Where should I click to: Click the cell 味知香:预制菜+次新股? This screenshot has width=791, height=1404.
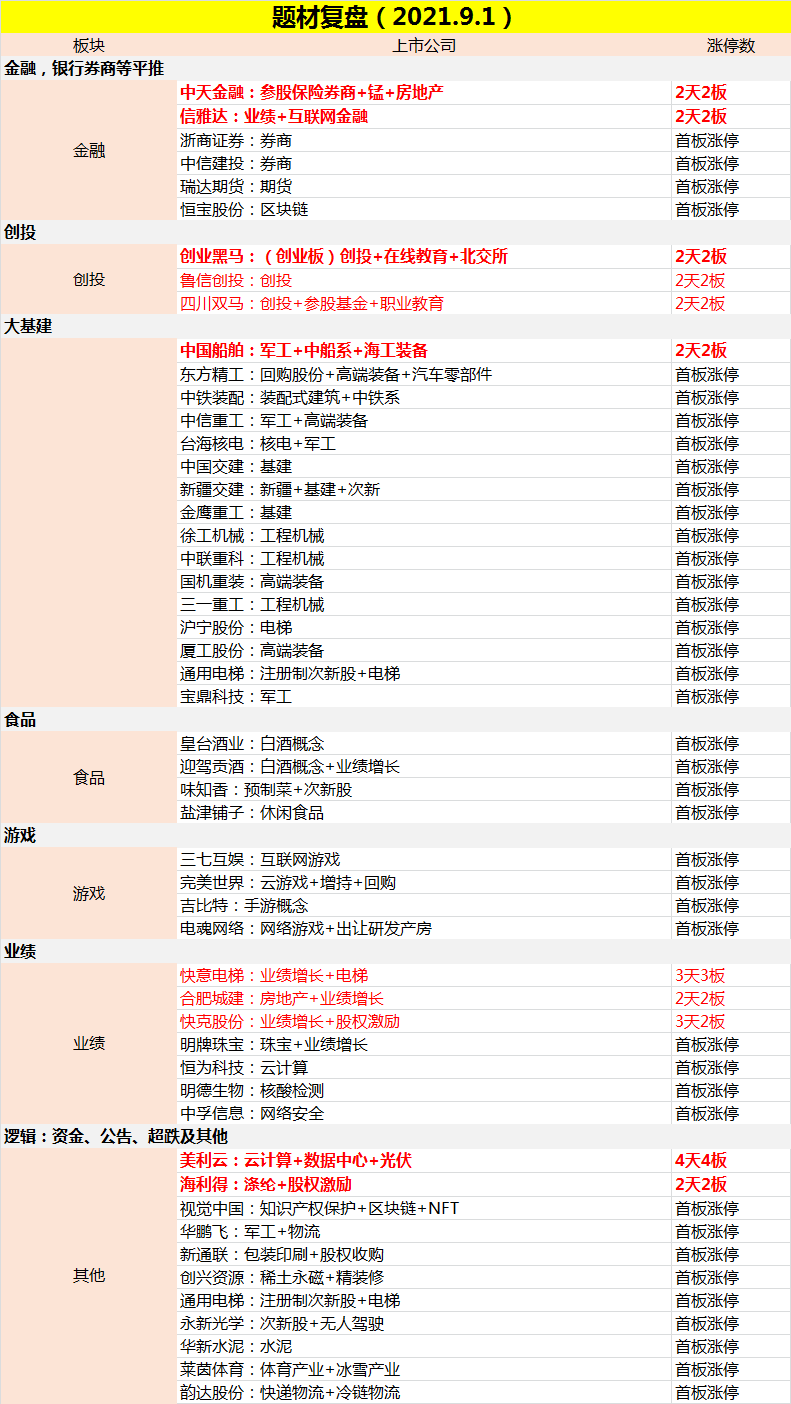[424, 789]
